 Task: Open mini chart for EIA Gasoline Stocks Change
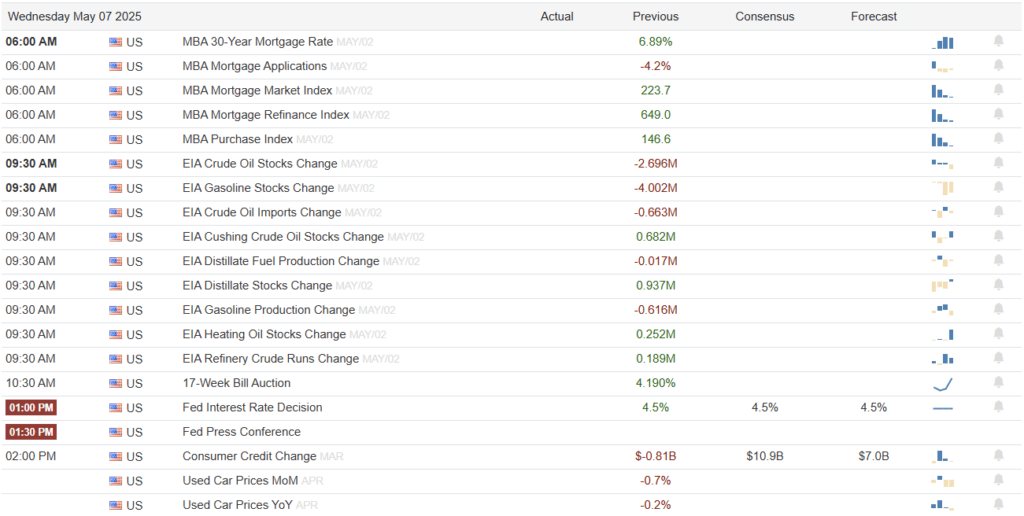[942, 188]
